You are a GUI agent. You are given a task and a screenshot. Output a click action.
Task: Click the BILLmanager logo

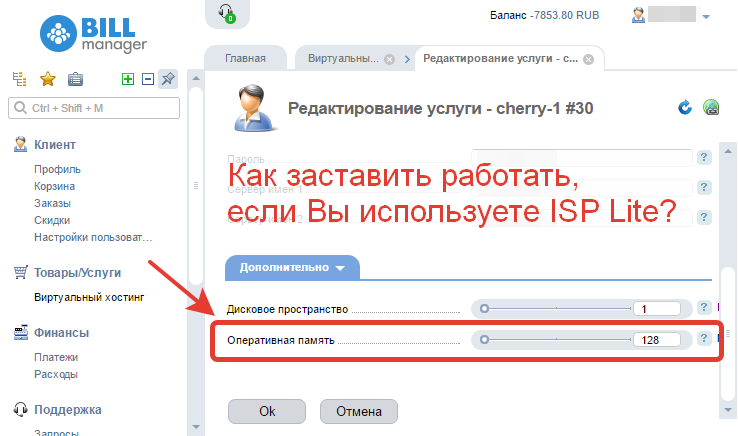tap(93, 34)
